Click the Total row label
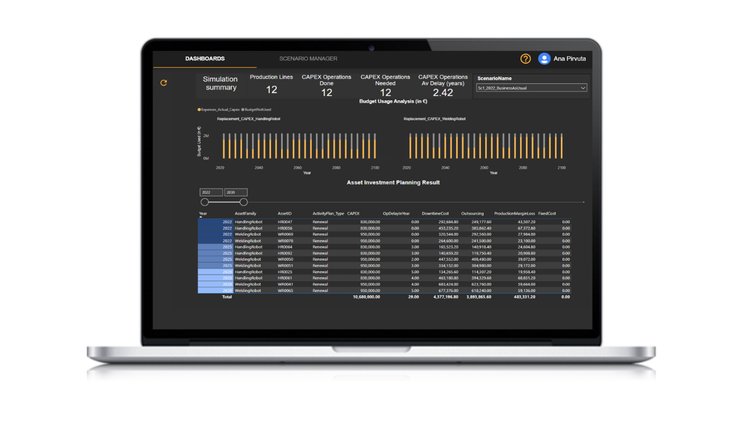 (227, 297)
